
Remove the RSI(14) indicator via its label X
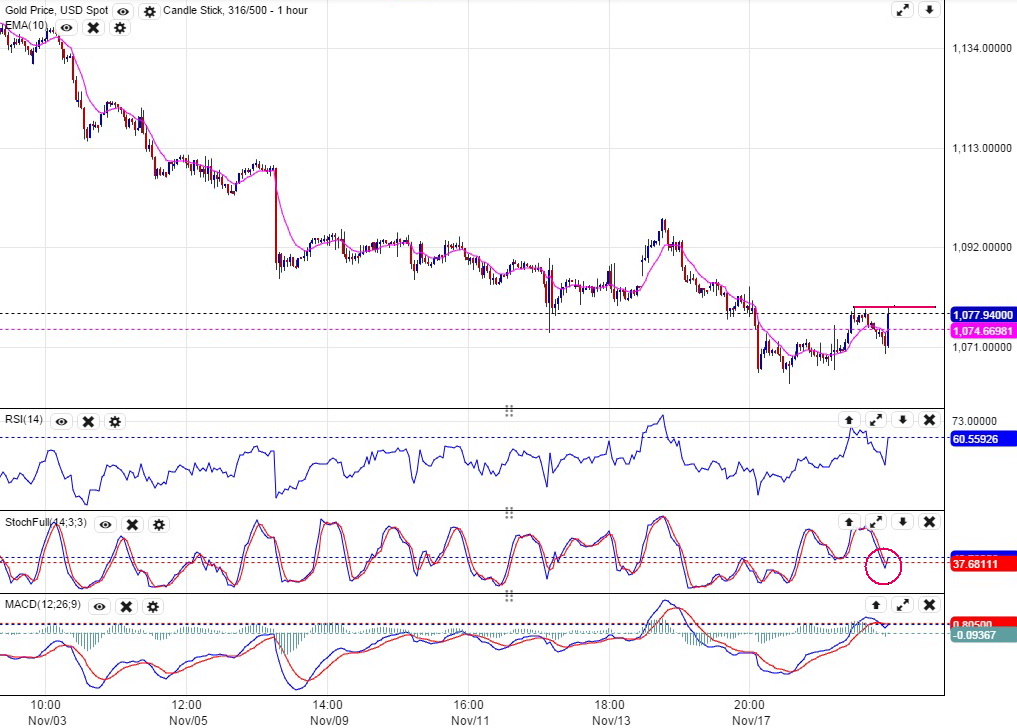[x=88, y=422]
